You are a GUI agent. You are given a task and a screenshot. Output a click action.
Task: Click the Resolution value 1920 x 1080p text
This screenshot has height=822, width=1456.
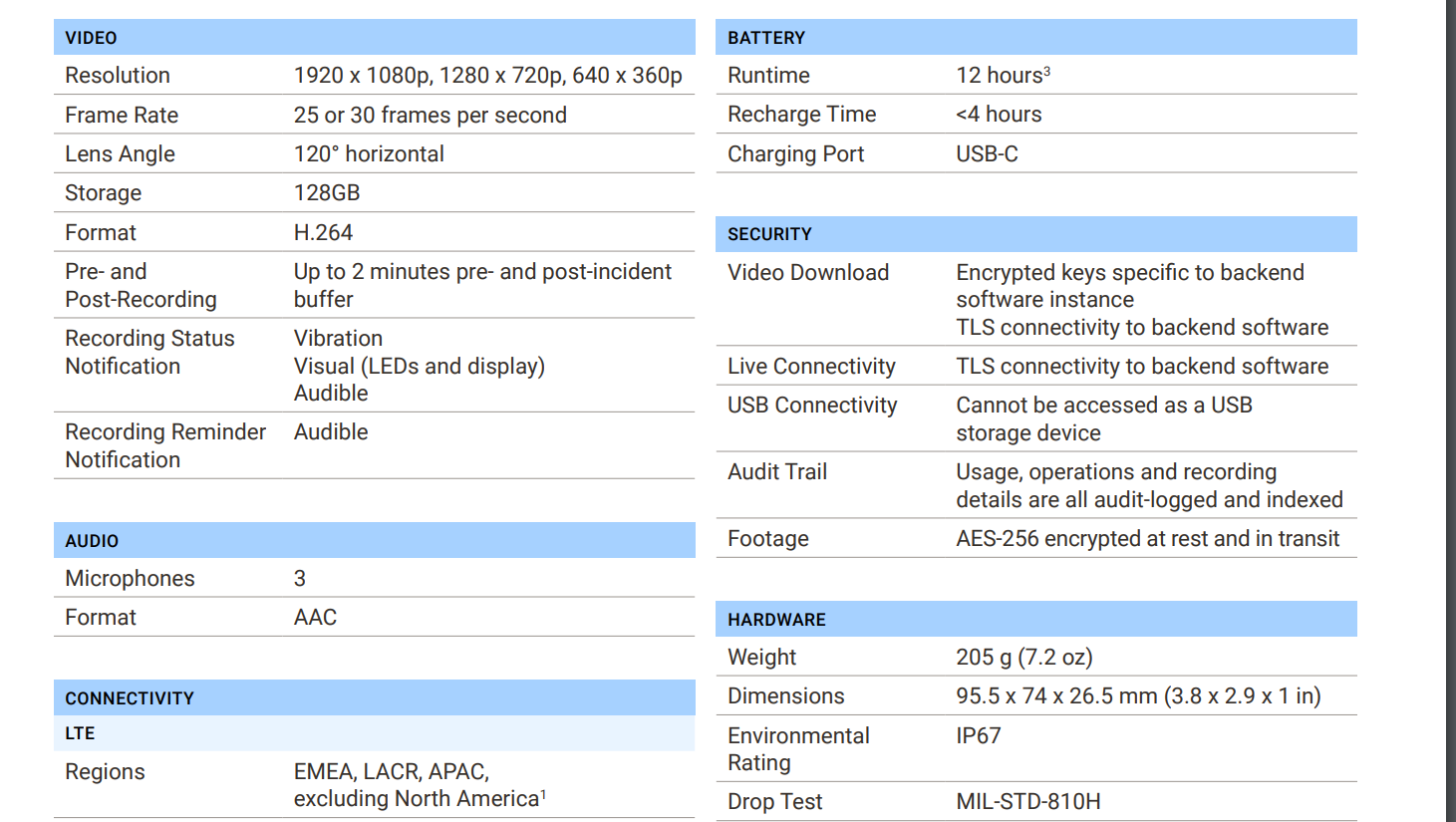362,76
